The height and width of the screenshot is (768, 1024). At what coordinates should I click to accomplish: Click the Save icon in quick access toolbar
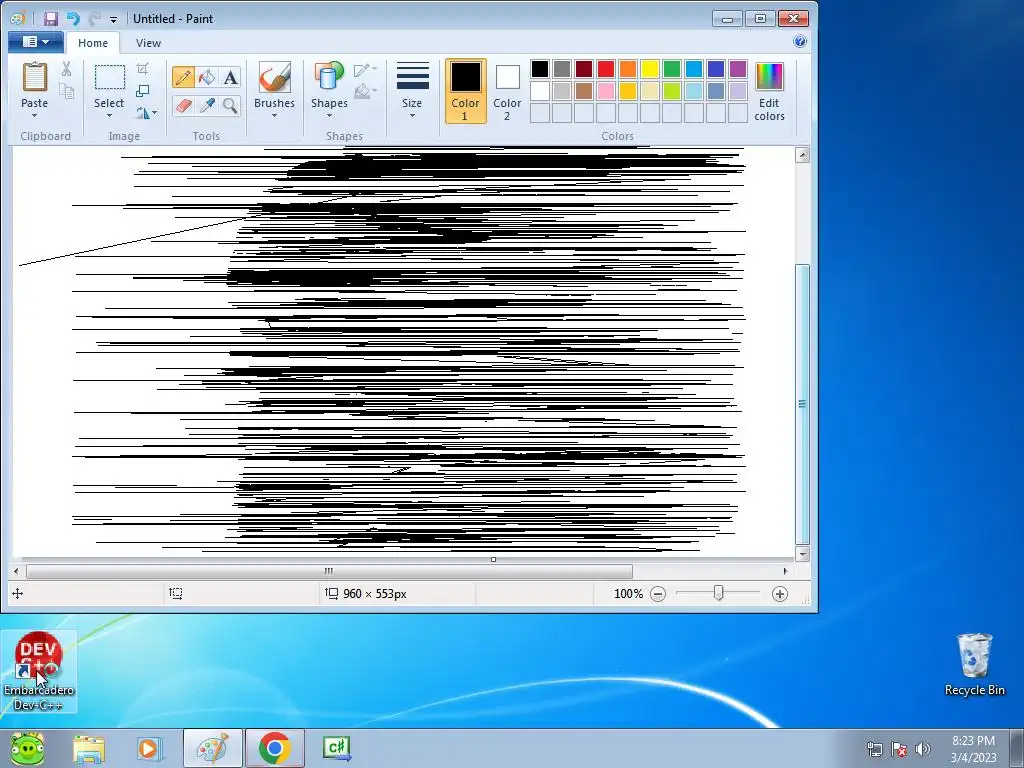coord(50,19)
